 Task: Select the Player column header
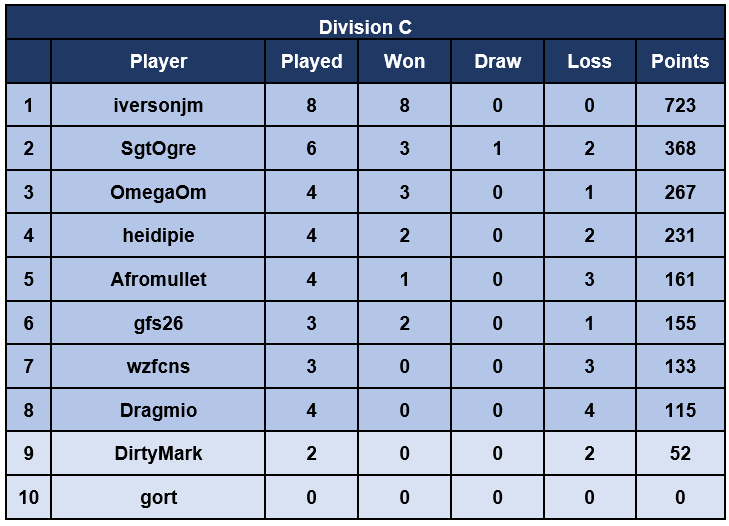pos(158,62)
